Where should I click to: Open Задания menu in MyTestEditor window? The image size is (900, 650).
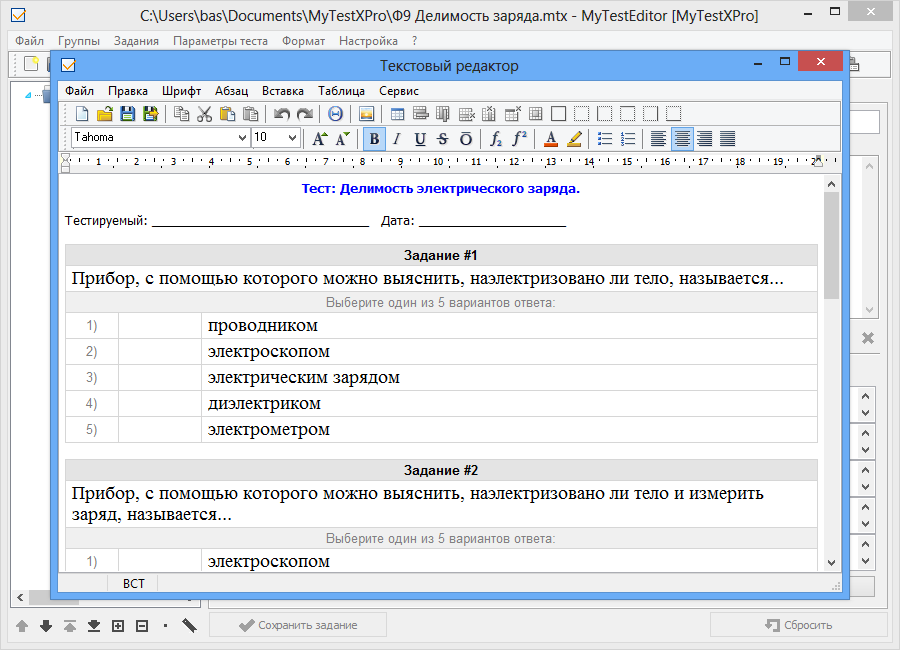pyautogui.click(x=136, y=41)
